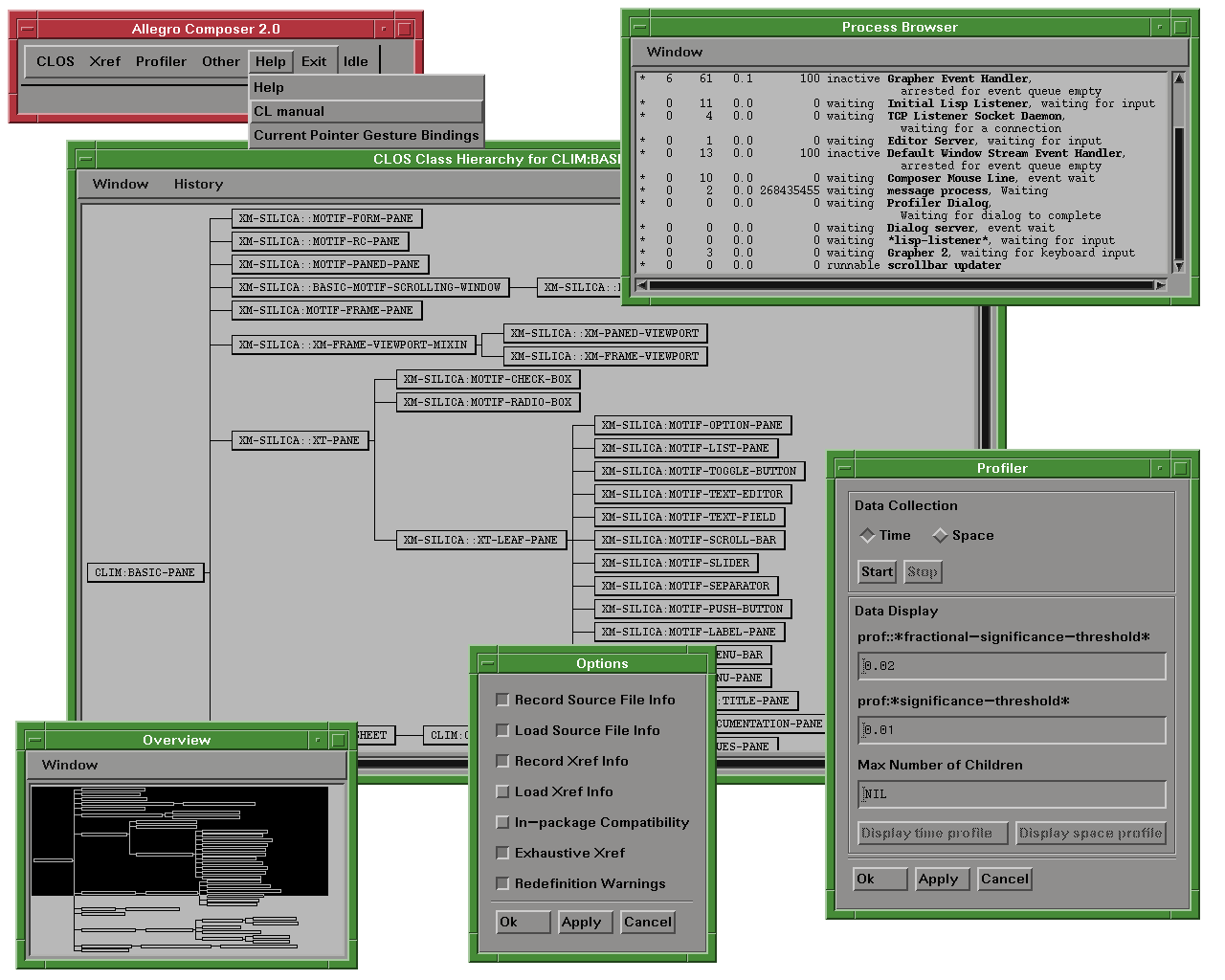The height and width of the screenshot is (980, 1225).
Task: Select the Space radio button
Action: tap(963, 535)
